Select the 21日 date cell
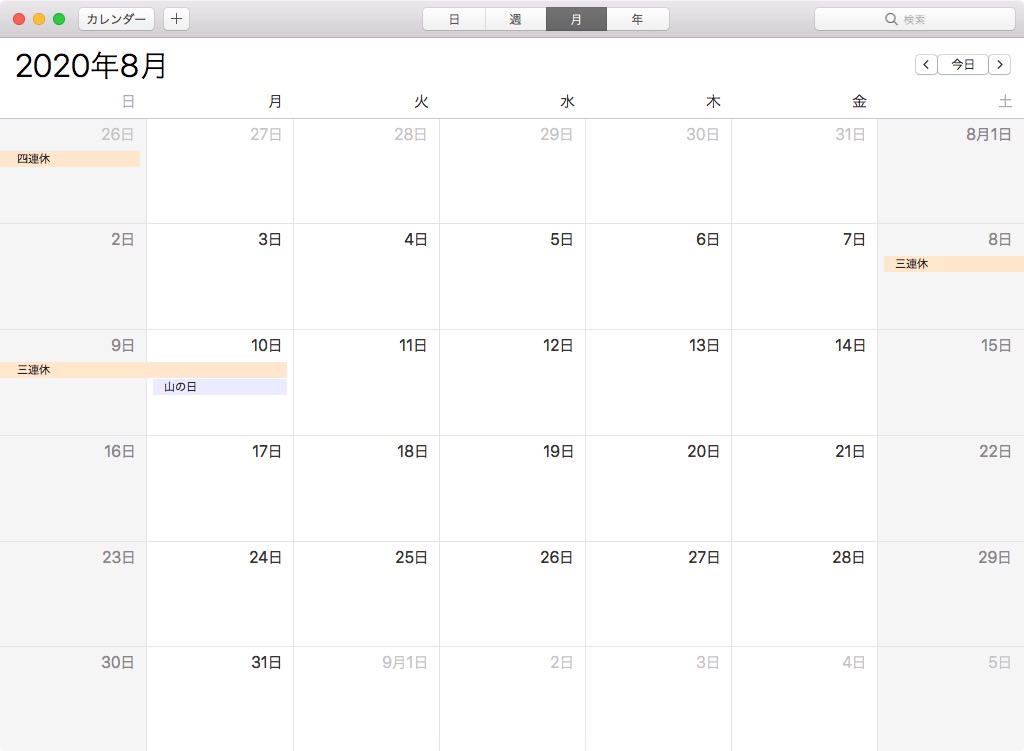This screenshot has width=1024, height=751. coord(805,488)
